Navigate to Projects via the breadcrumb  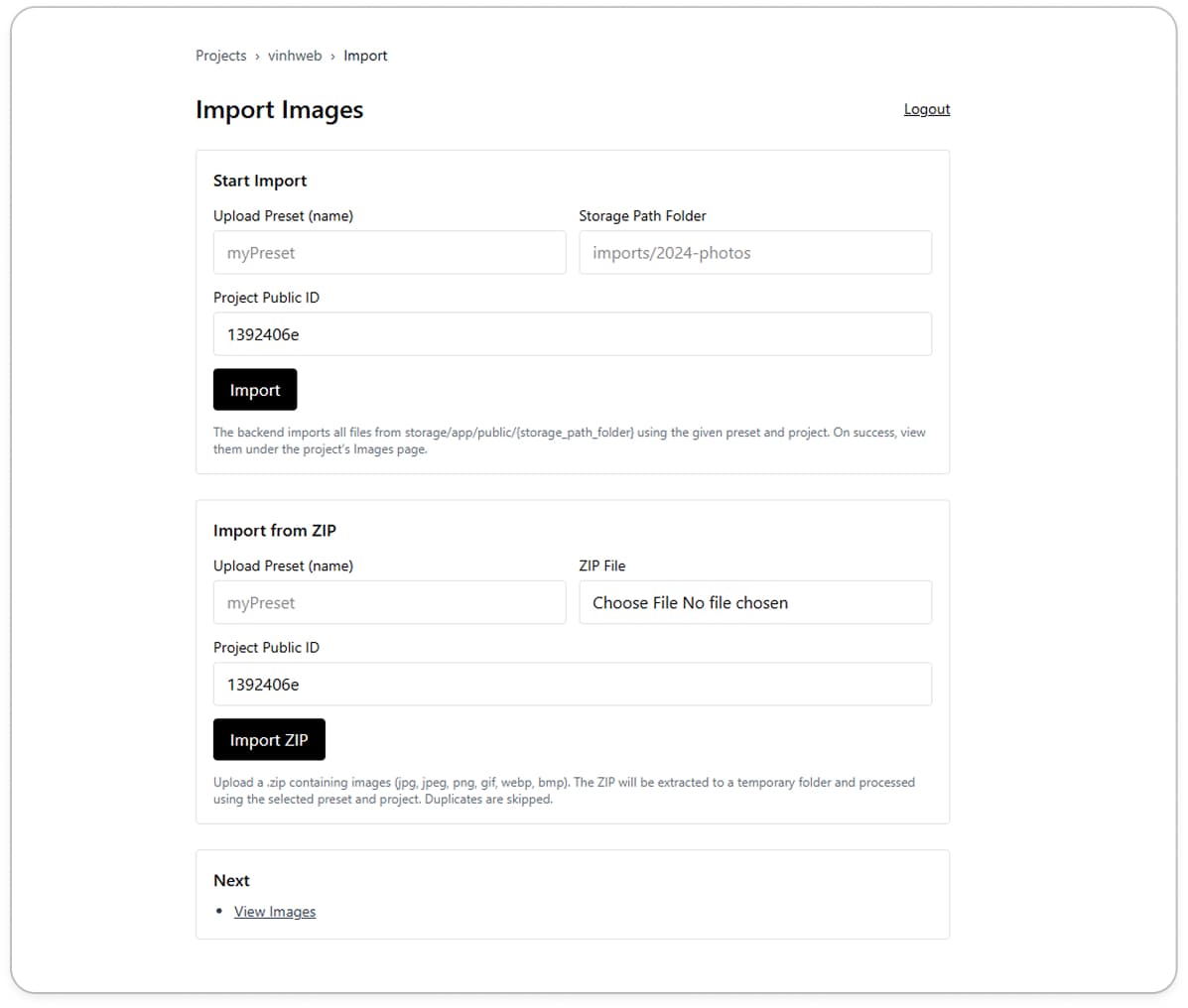220,56
